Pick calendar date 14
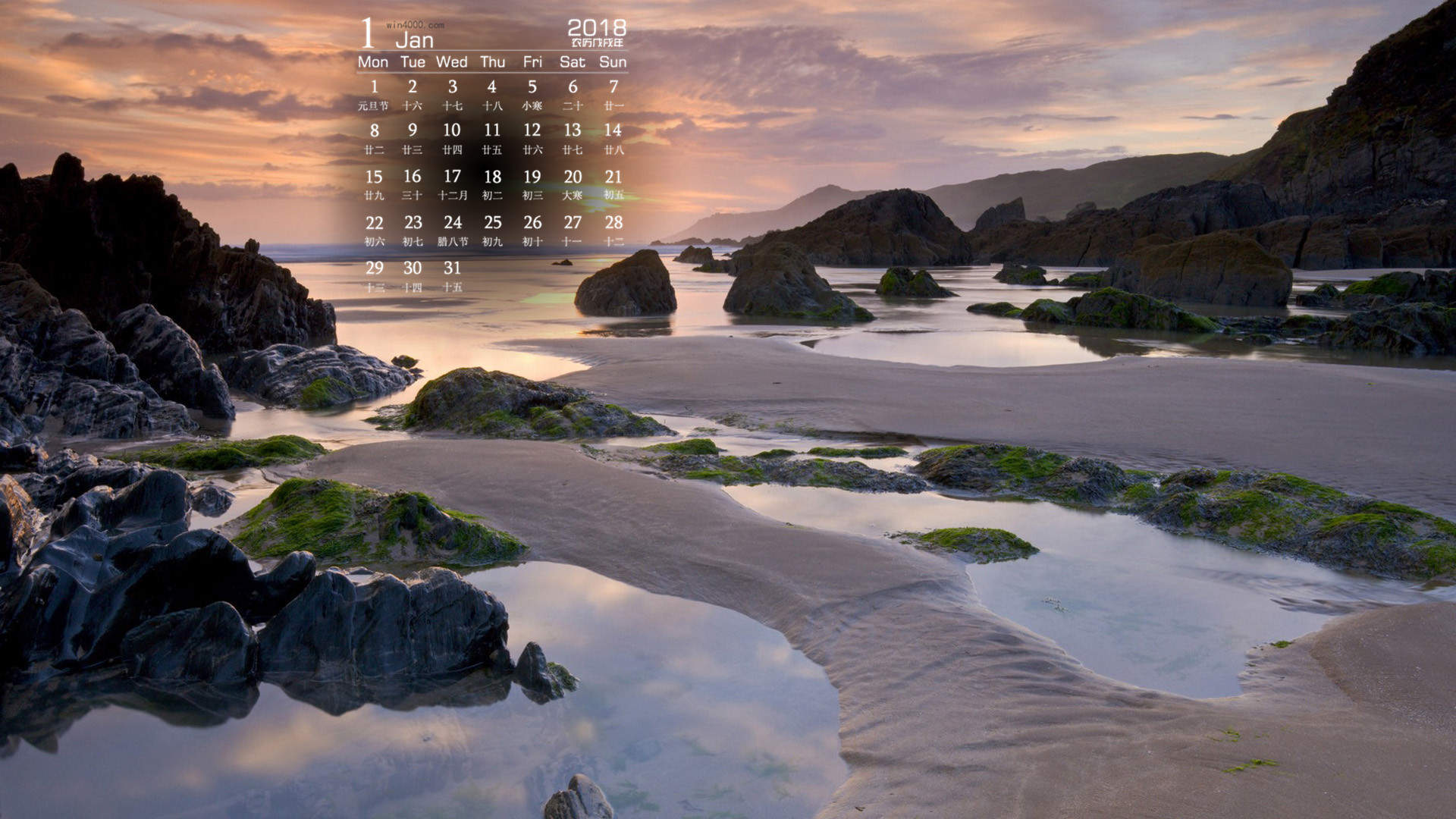Image resolution: width=1456 pixels, height=819 pixels. (x=613, y=130)
